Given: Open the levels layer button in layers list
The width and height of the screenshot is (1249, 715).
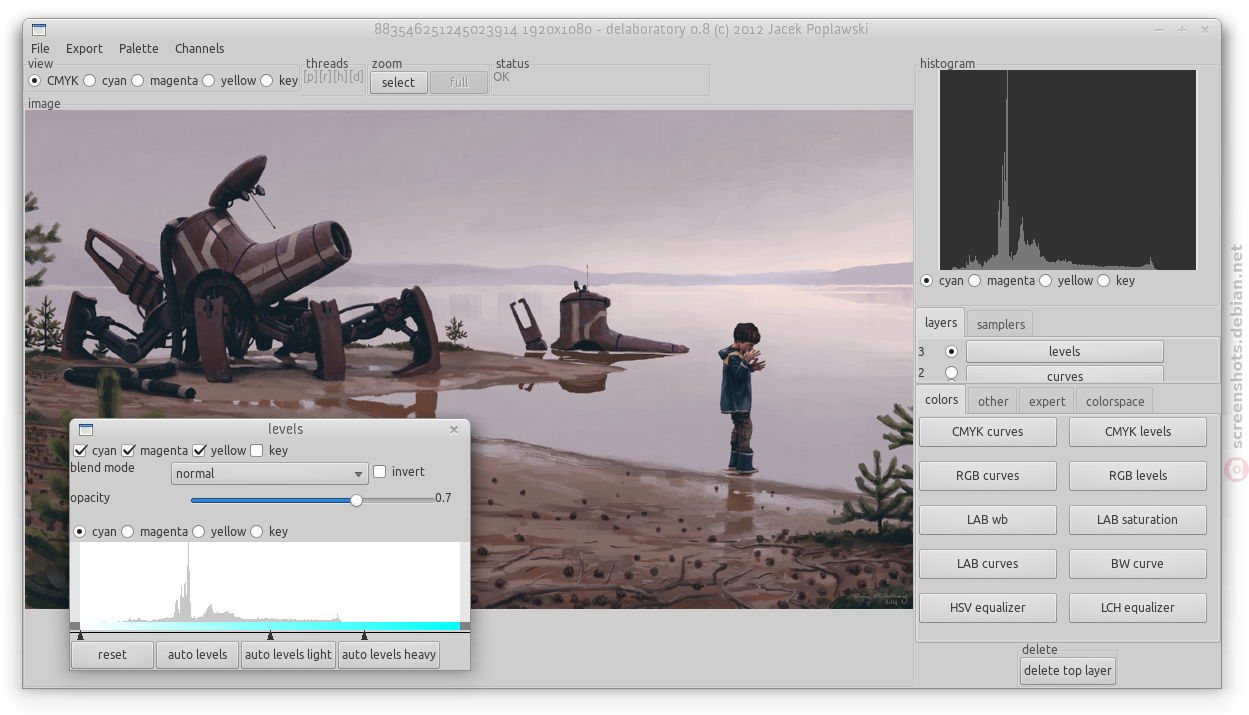Looking at the screenshot, I should (1064, 351).
